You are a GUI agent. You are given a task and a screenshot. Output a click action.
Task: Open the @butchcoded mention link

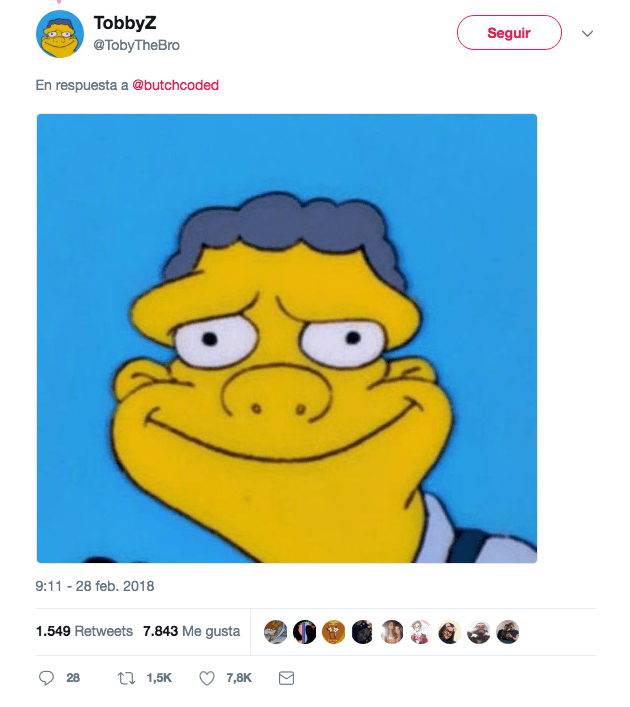175,85
